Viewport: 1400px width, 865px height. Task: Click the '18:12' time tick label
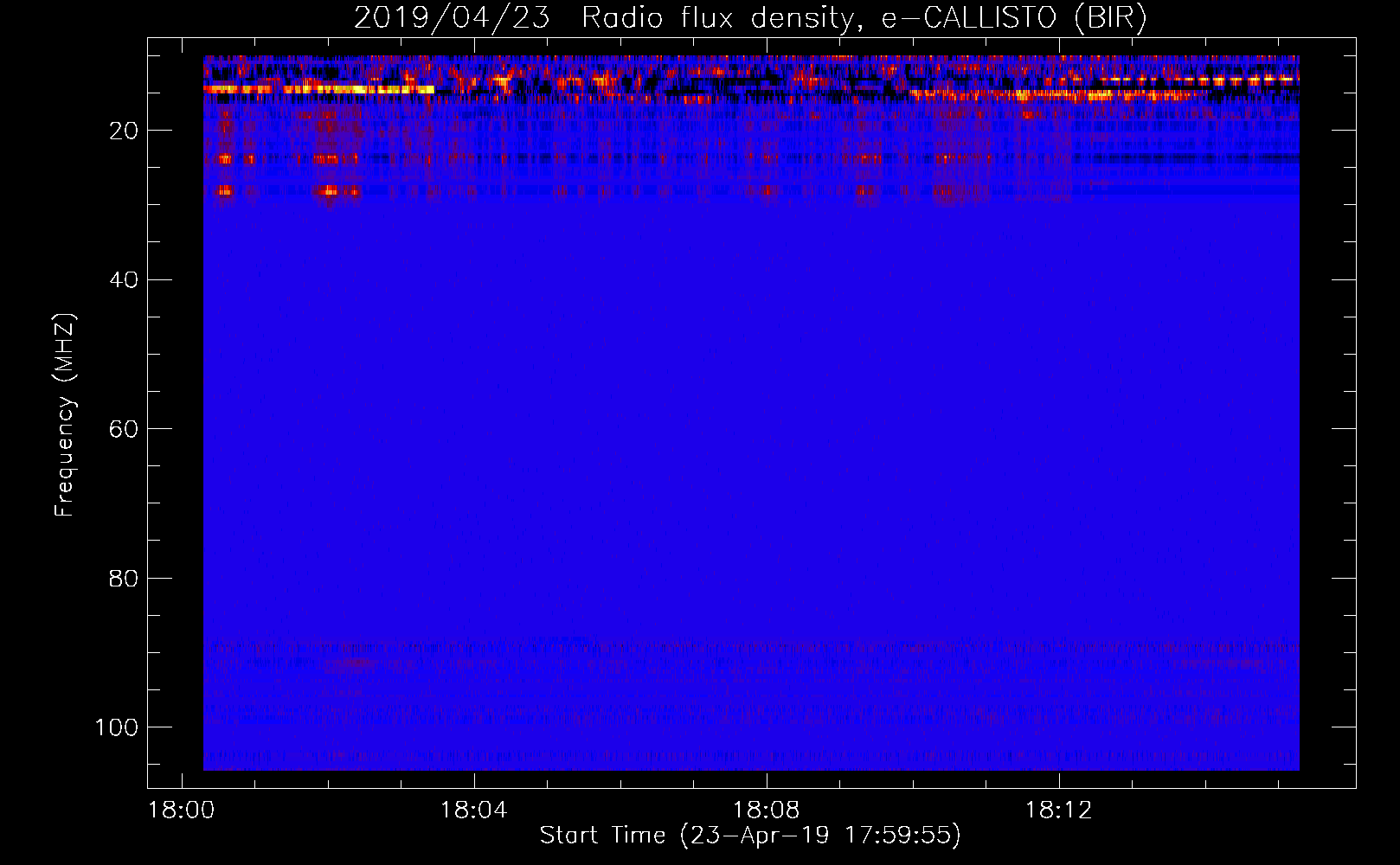coord(1058,811)
